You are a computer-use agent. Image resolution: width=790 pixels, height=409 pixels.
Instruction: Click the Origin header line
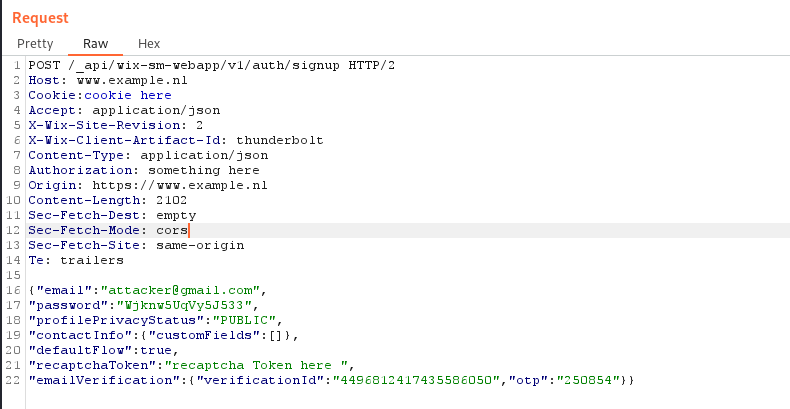[x=148, y=185]
